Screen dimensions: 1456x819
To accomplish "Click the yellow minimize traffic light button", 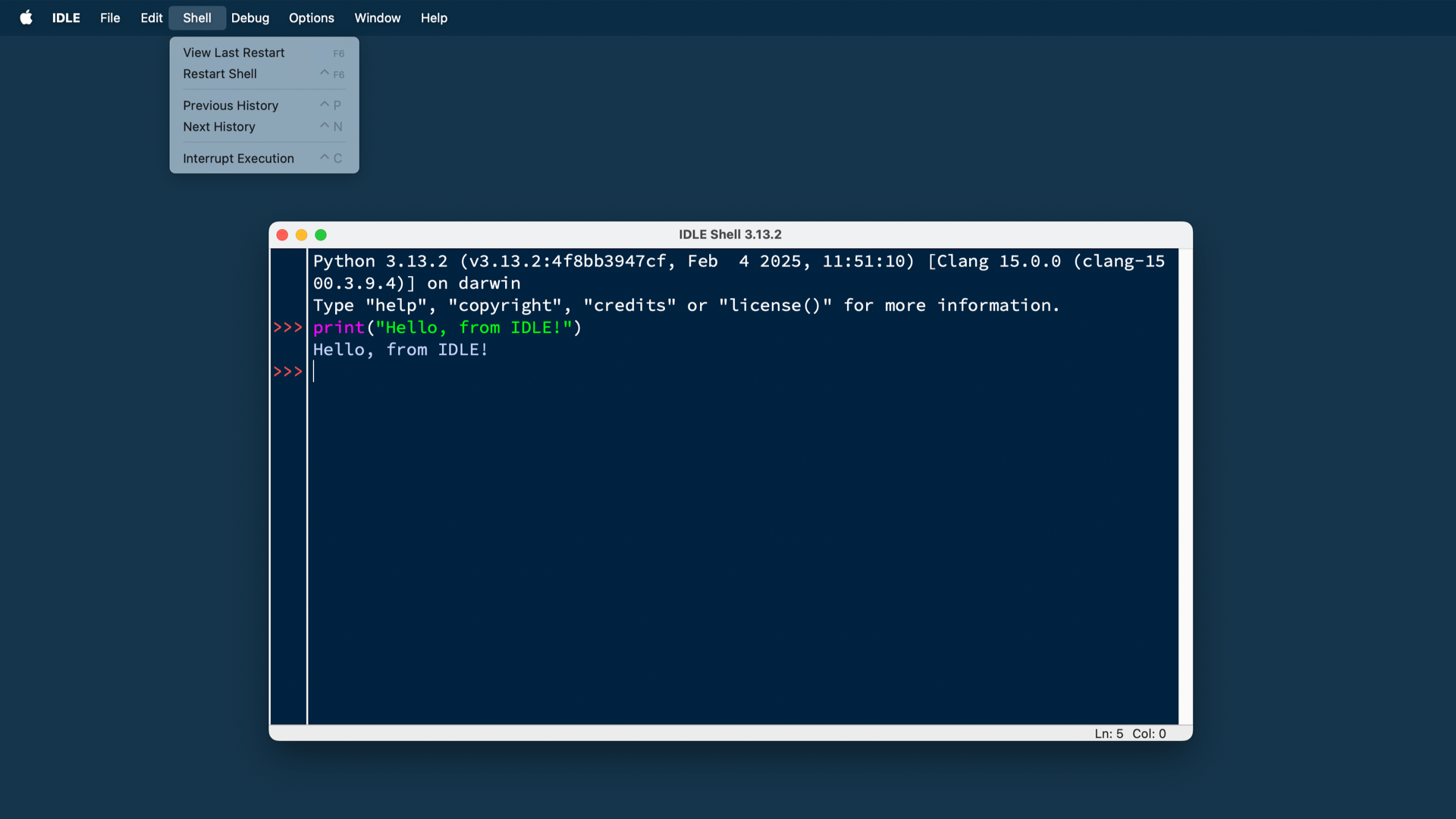I will pyautogui.click(x=302, y=235).
